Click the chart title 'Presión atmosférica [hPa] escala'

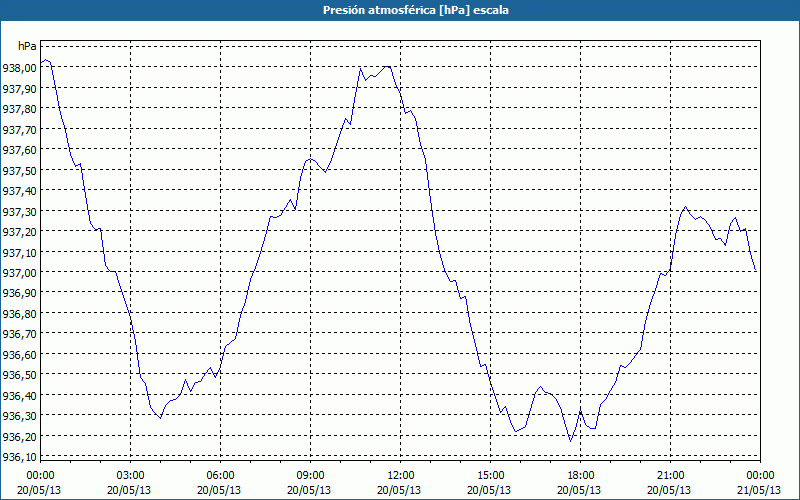(416, 10)
